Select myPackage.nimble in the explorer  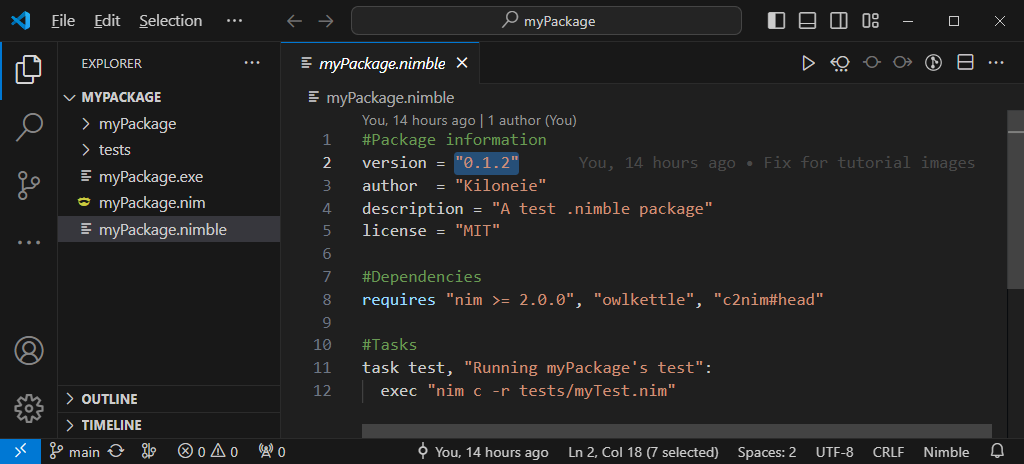click(x=168, y=229)
